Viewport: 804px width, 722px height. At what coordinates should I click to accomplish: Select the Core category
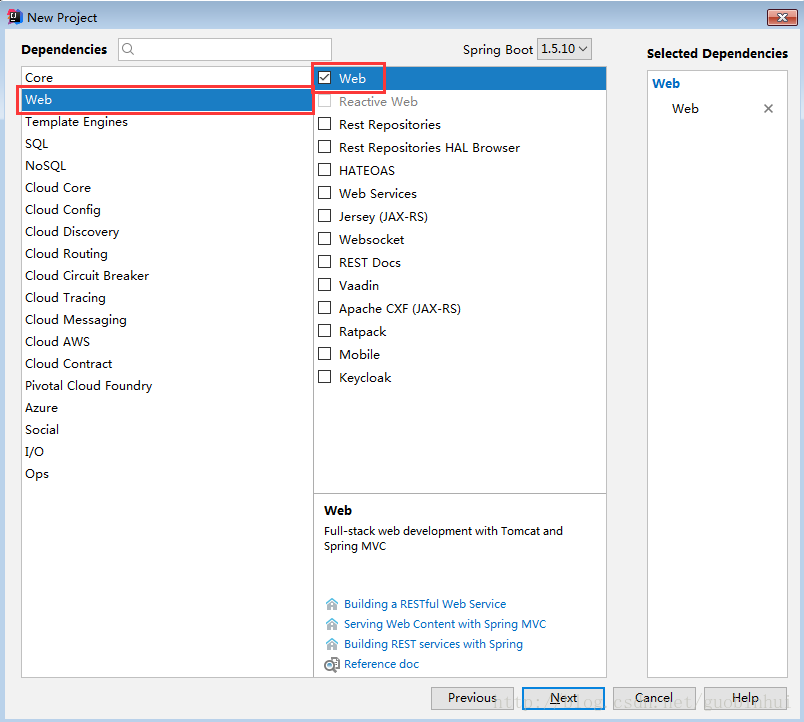tap(167, 77)
